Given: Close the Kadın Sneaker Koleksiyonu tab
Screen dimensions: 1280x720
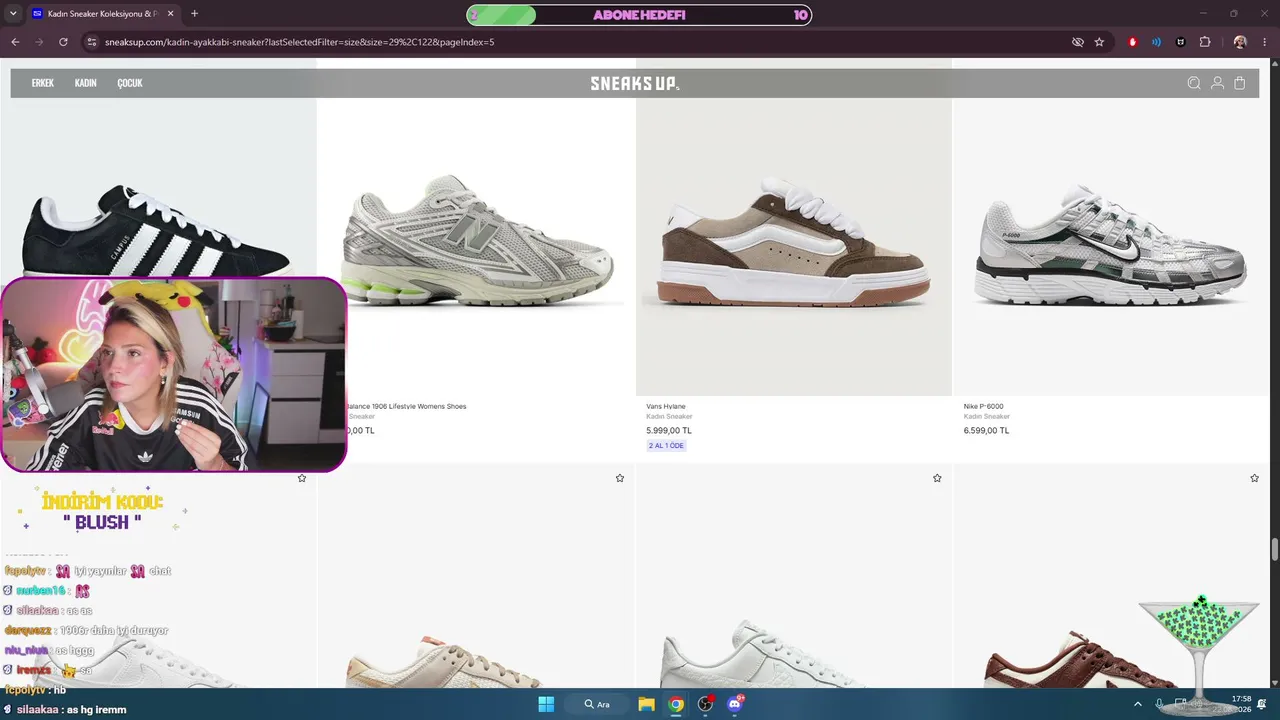Looking at the screenshot, I should (170, 14).
